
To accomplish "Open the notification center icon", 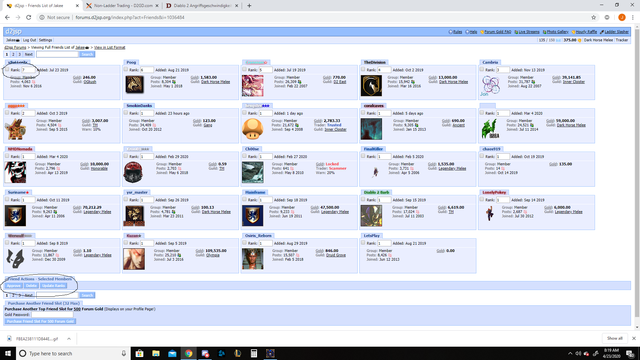I will coord(630,353).
